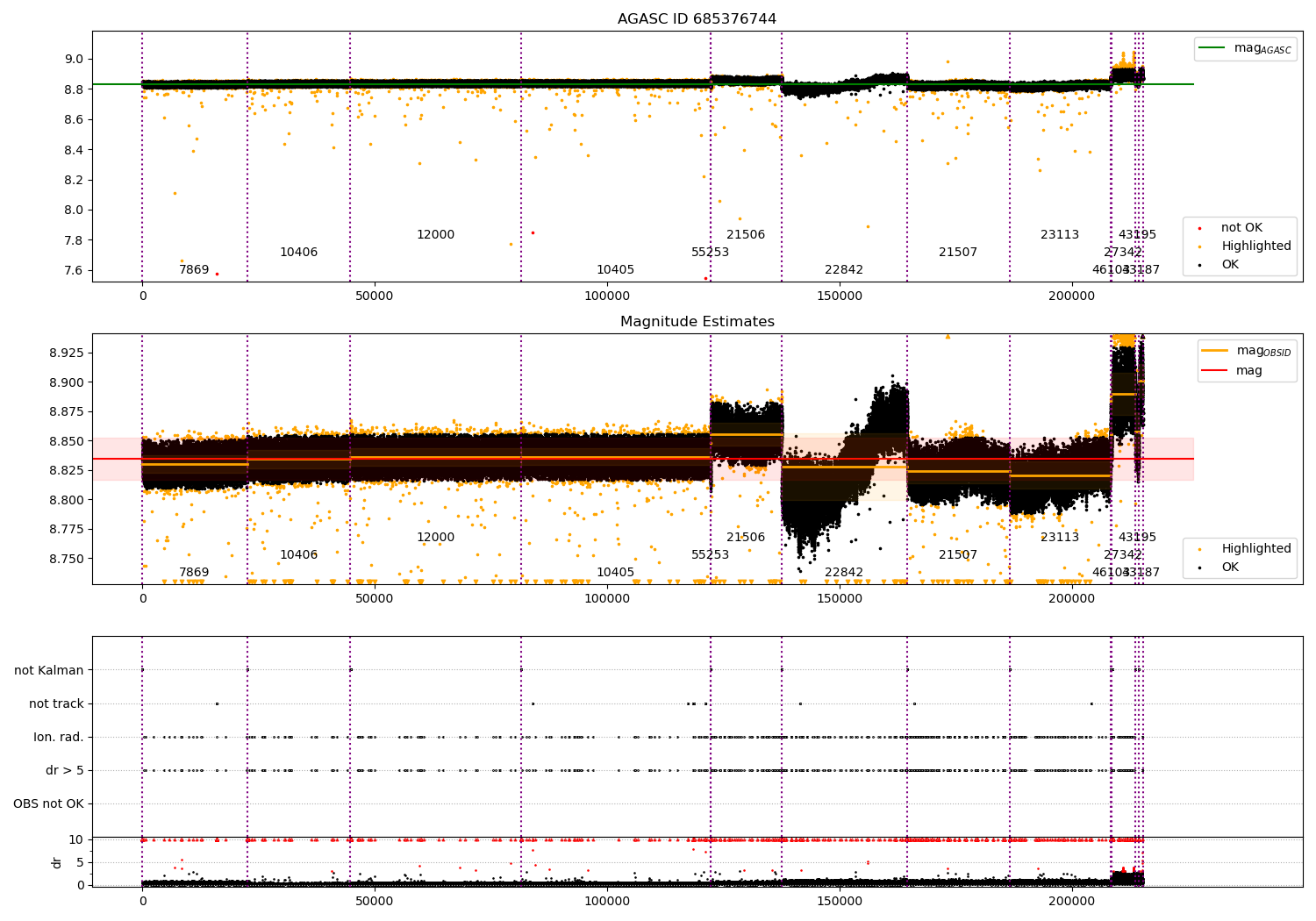
Task: Select 'OK' legend entry in Magnitude Estimates plot
Action: (1230, 568)
